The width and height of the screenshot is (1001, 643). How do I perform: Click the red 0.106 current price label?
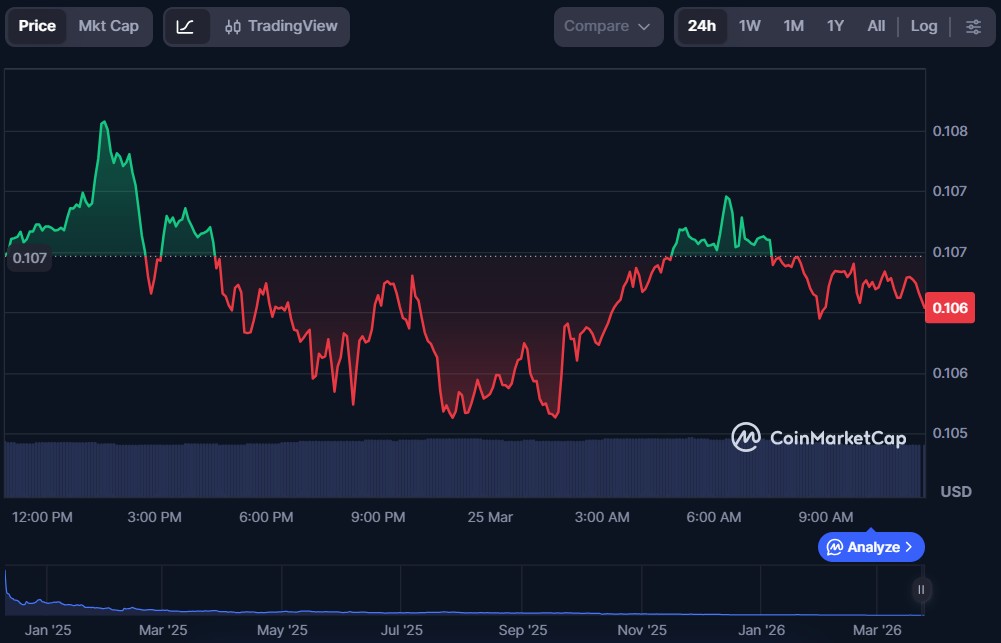tap(949, 308)
